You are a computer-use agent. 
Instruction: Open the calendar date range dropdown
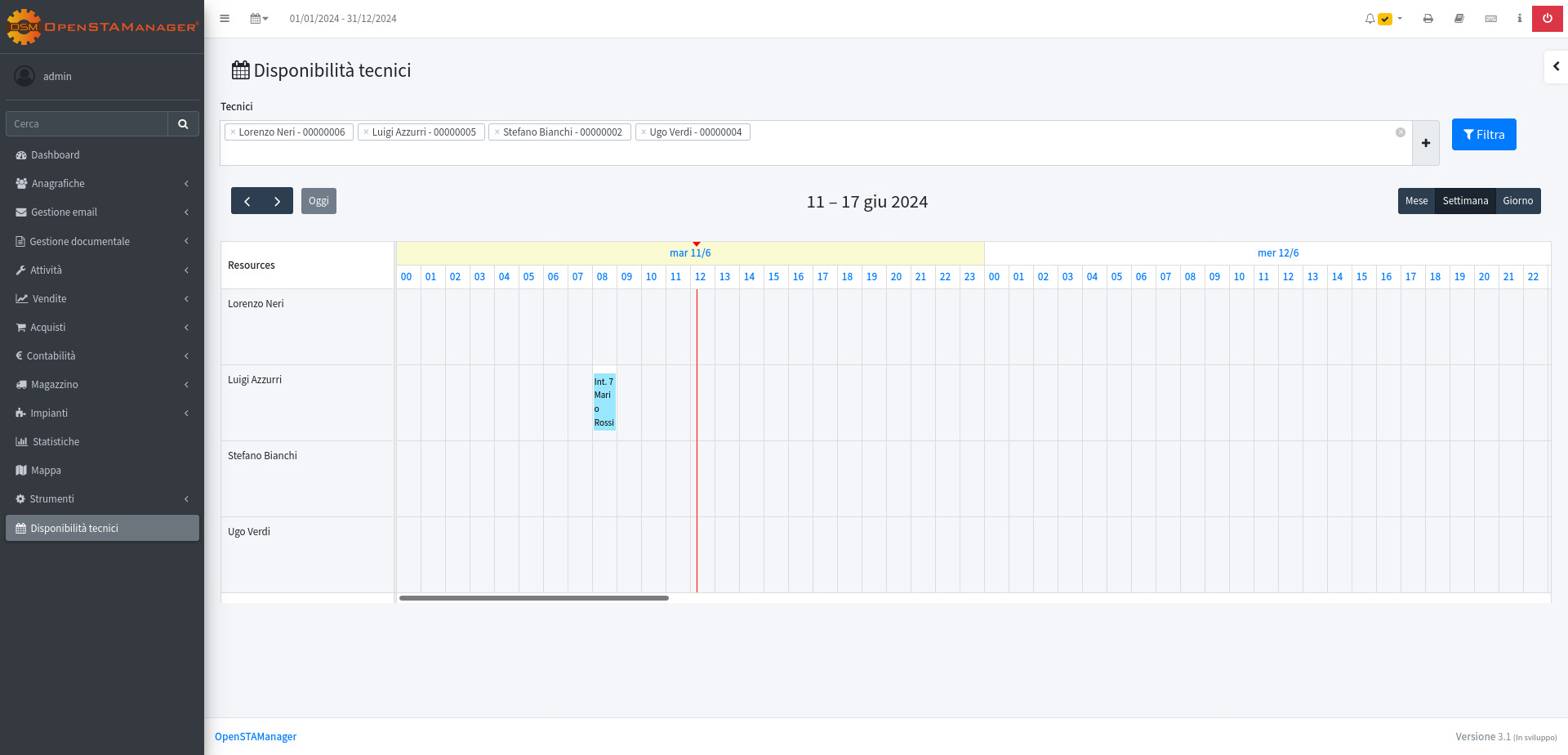259,19
